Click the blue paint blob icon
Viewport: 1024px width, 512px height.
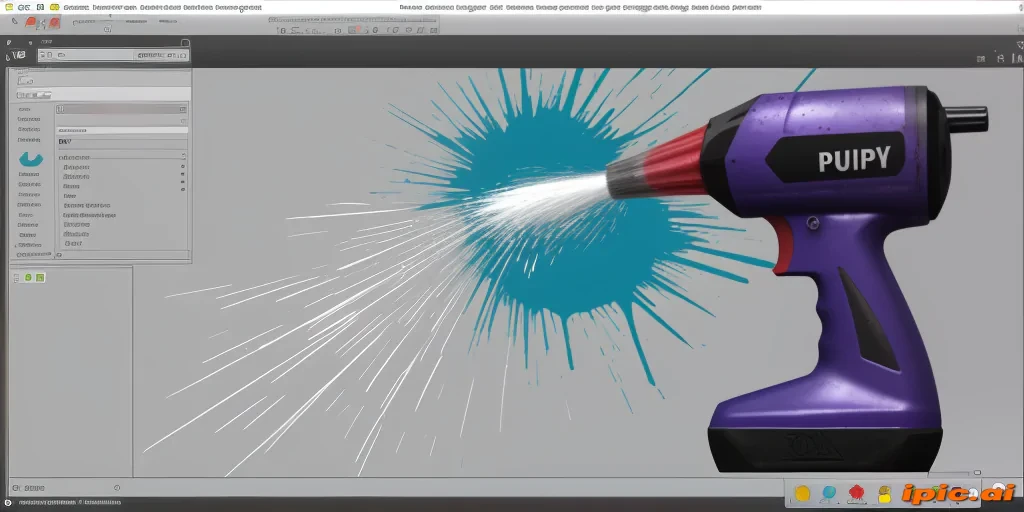(x=829, y=492)
